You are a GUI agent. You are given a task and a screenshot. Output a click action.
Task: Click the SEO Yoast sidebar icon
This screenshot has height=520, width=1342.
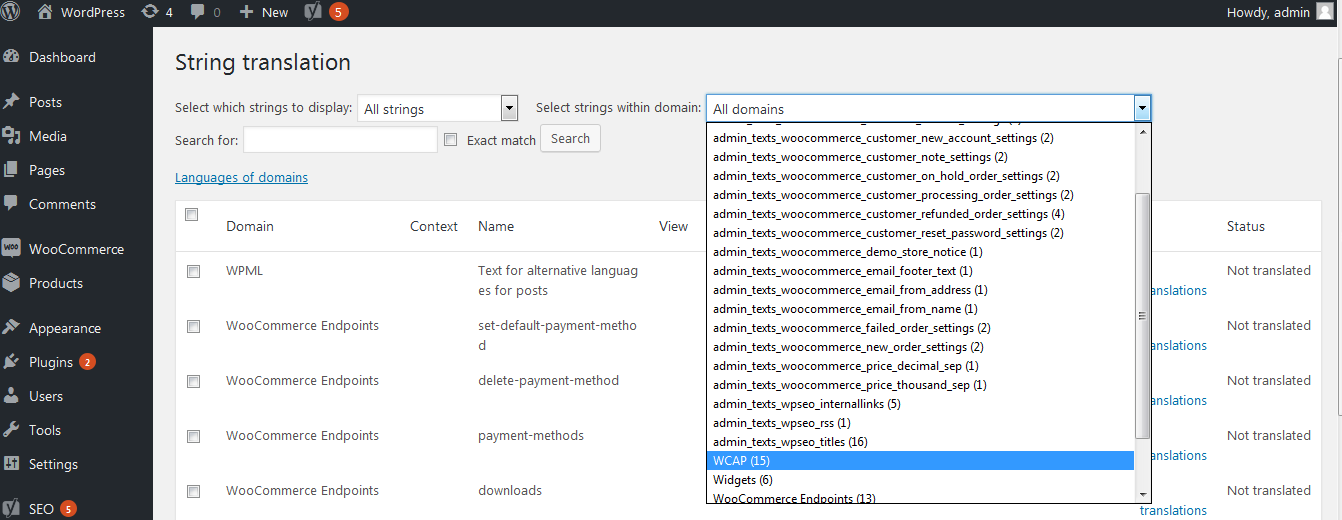pos(12,509)
